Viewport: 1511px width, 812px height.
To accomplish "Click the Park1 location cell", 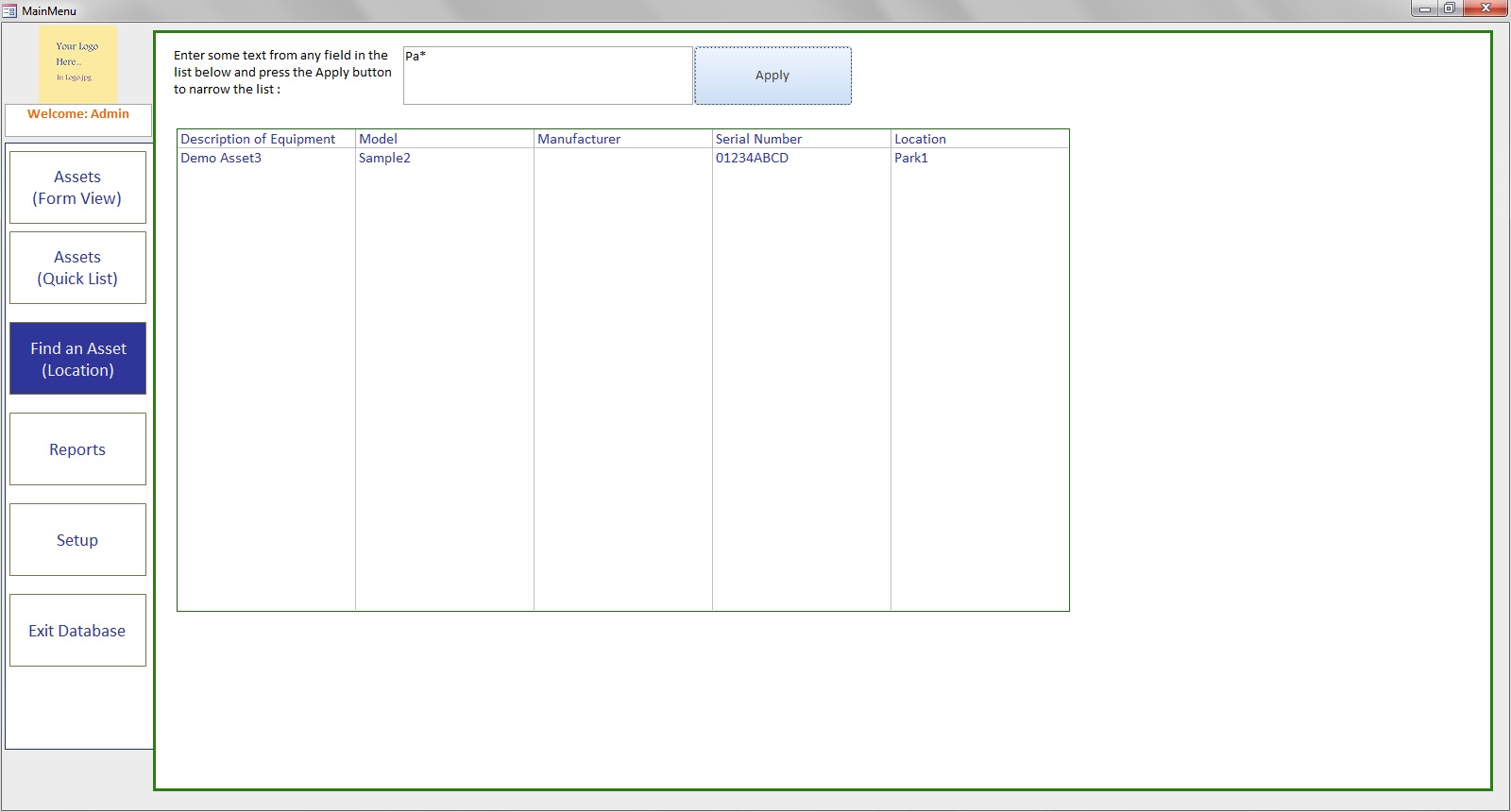I will [x=911, y=158].
